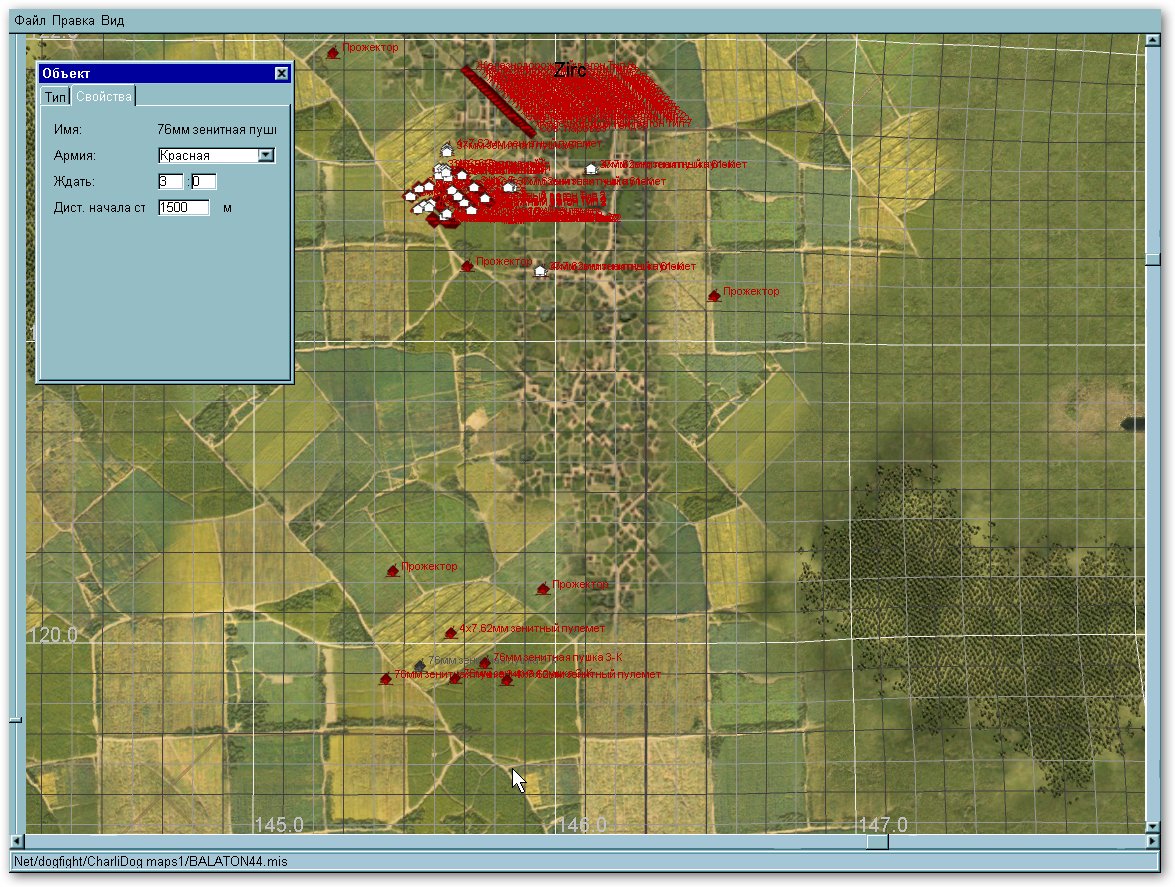The width and height of the screenshot is (1175, 887).
Task: Select the Прожектор icon above the yellow striped field
Action: pos(393,571)
